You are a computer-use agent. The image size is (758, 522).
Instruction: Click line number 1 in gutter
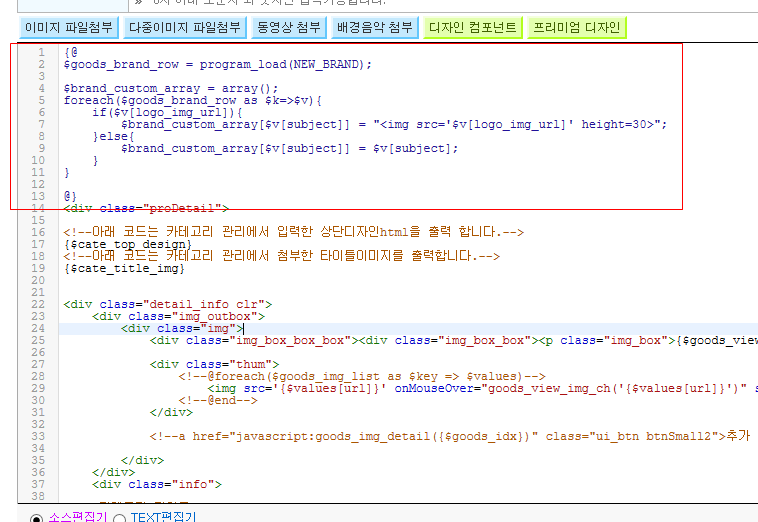click(x=42, y=52)
